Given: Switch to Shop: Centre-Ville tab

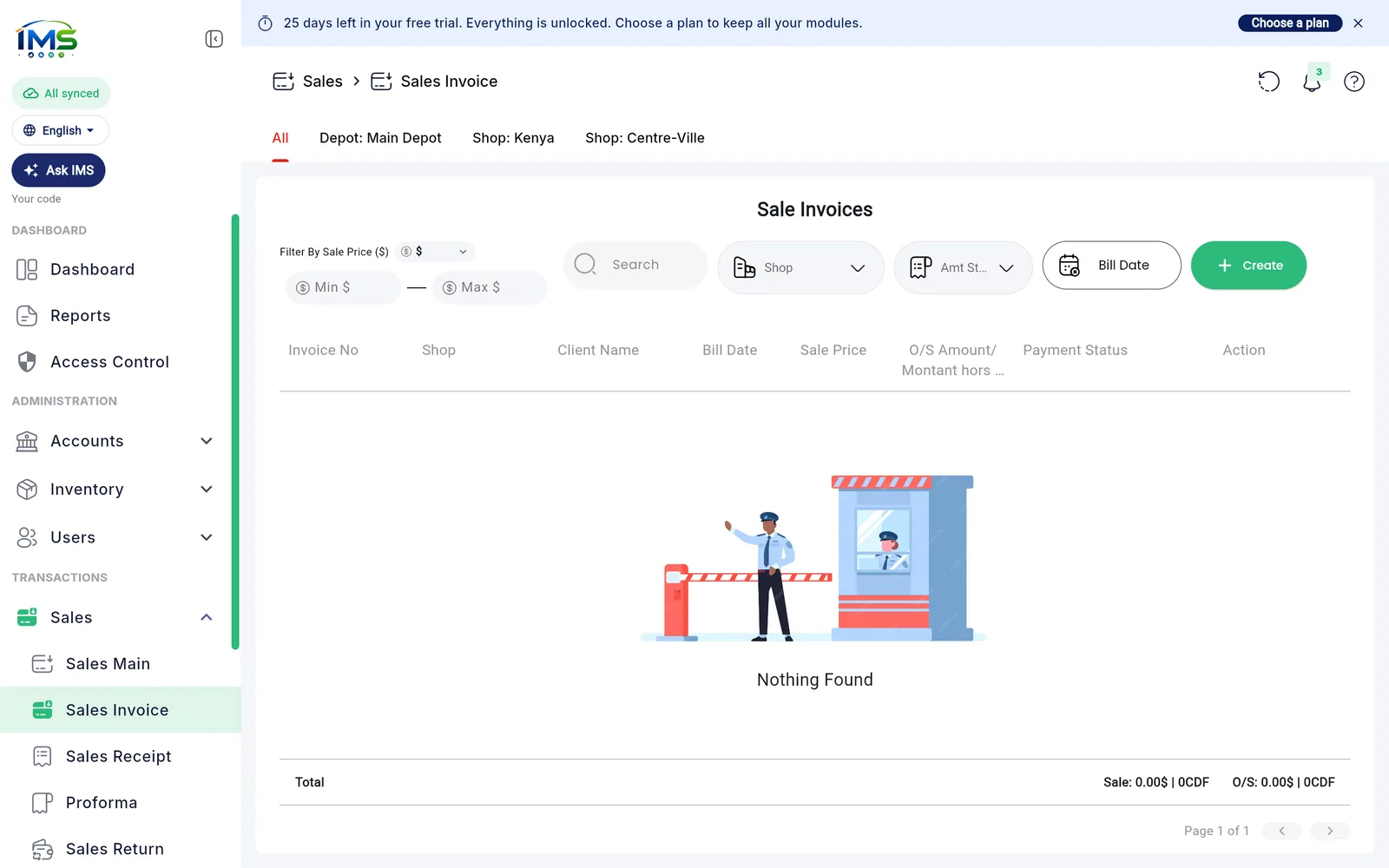Looking at the screenshot, I should pyautogui.click(x=645, y=138).
